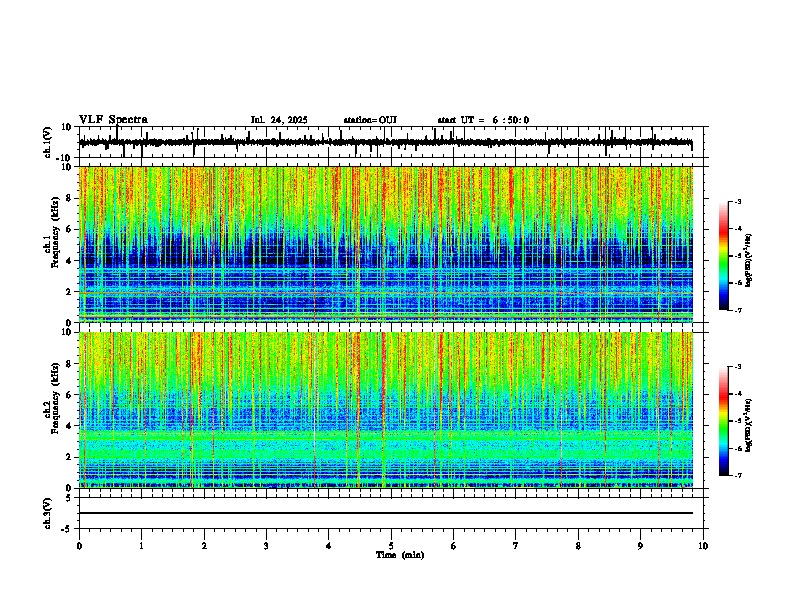Click the date 'Jul. 24, 2025' header
The width and height of the screenshot is (792, 612).
279,120
